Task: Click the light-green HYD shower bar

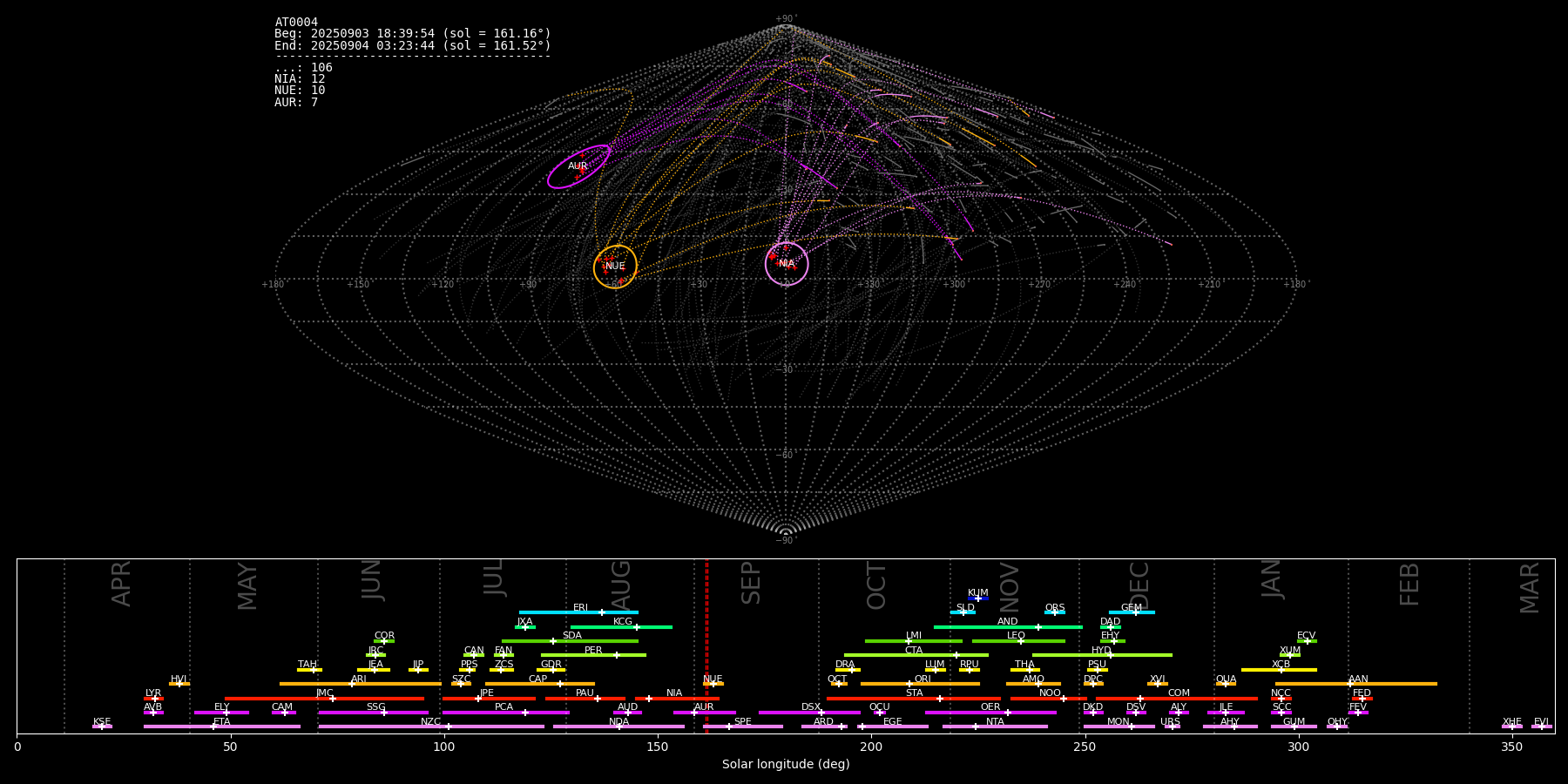Action: coord(1102,655)
